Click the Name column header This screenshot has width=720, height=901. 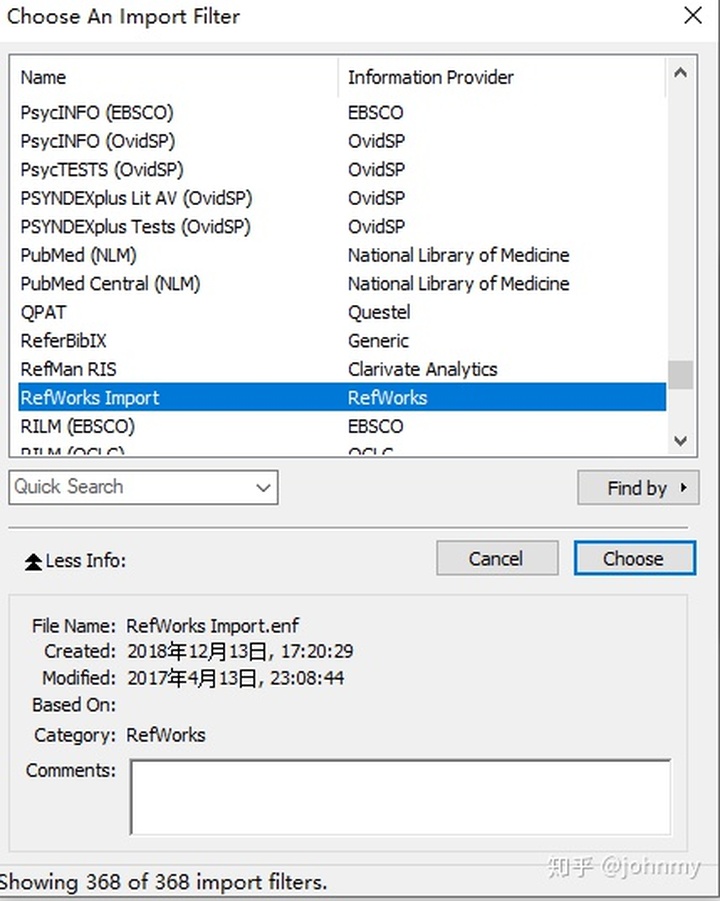click(x=174, y=77)
